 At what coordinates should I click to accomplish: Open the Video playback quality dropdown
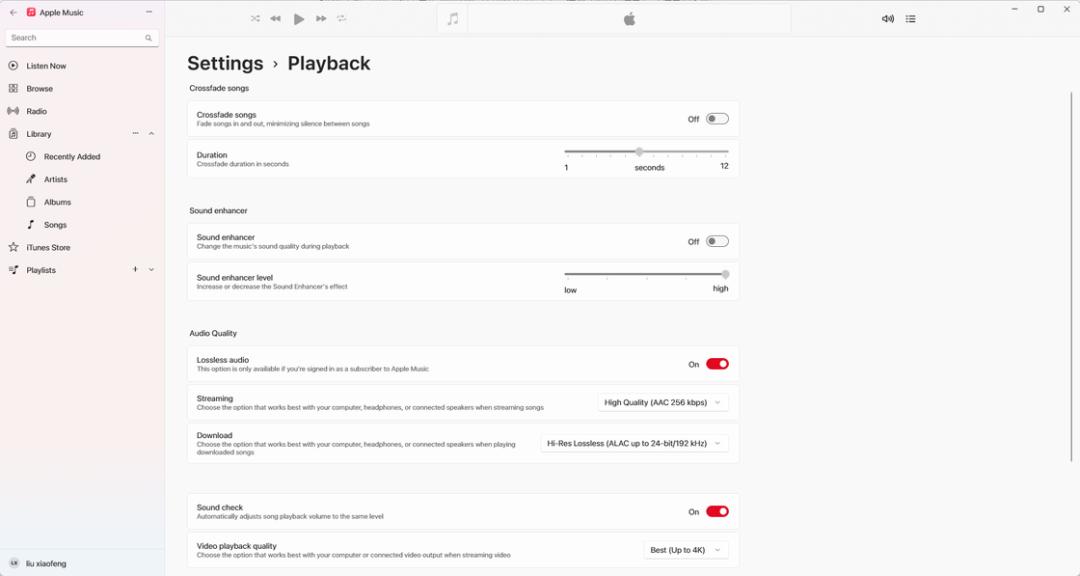pyautogui.click(x=686, y=551)
